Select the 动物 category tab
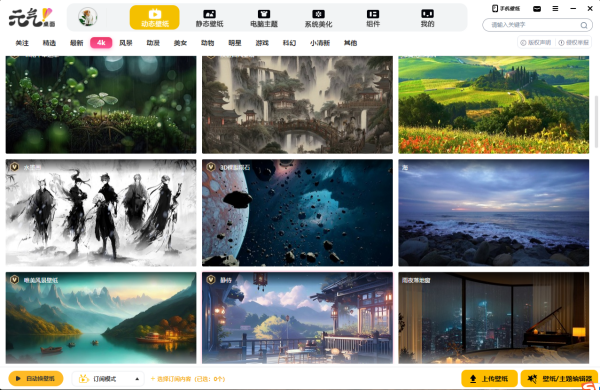The height and width of the screenshot is (390, 600). click(207, 43)
